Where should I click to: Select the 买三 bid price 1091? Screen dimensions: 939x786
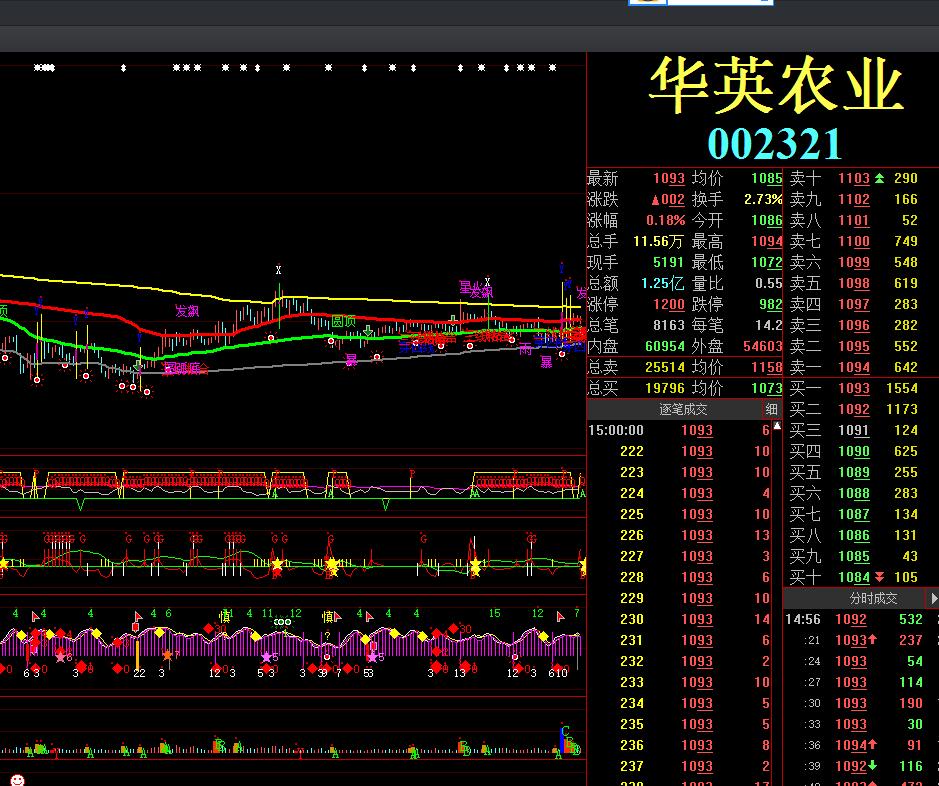(x=853, y=430)
